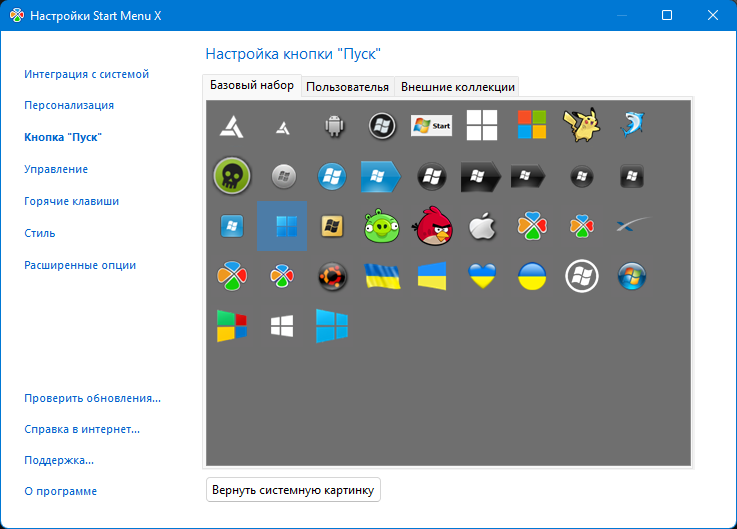
Task: Choose the green pig icon
Action: pos(381,227)
